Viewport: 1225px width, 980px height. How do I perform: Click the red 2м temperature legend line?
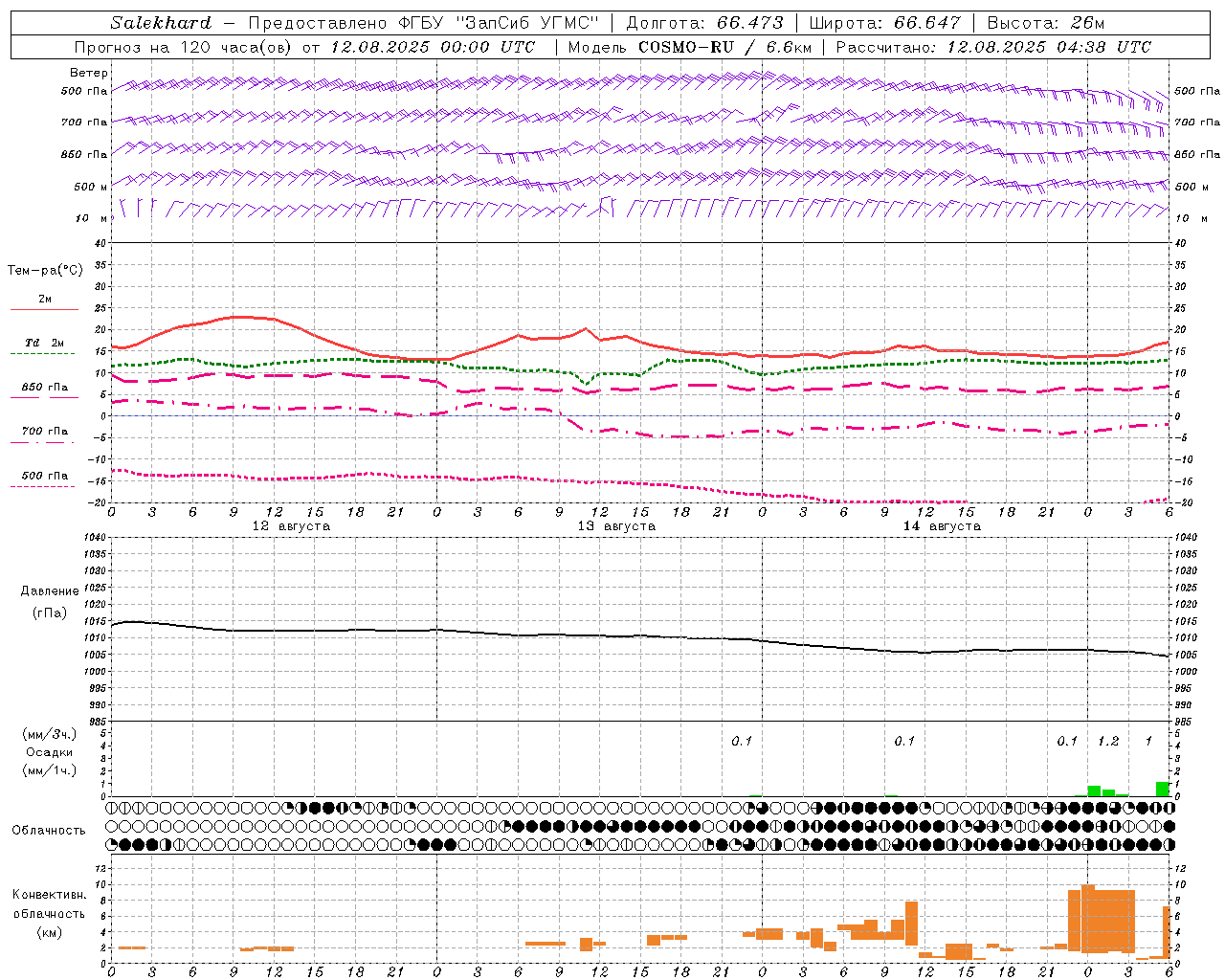[x=44, y=309]
